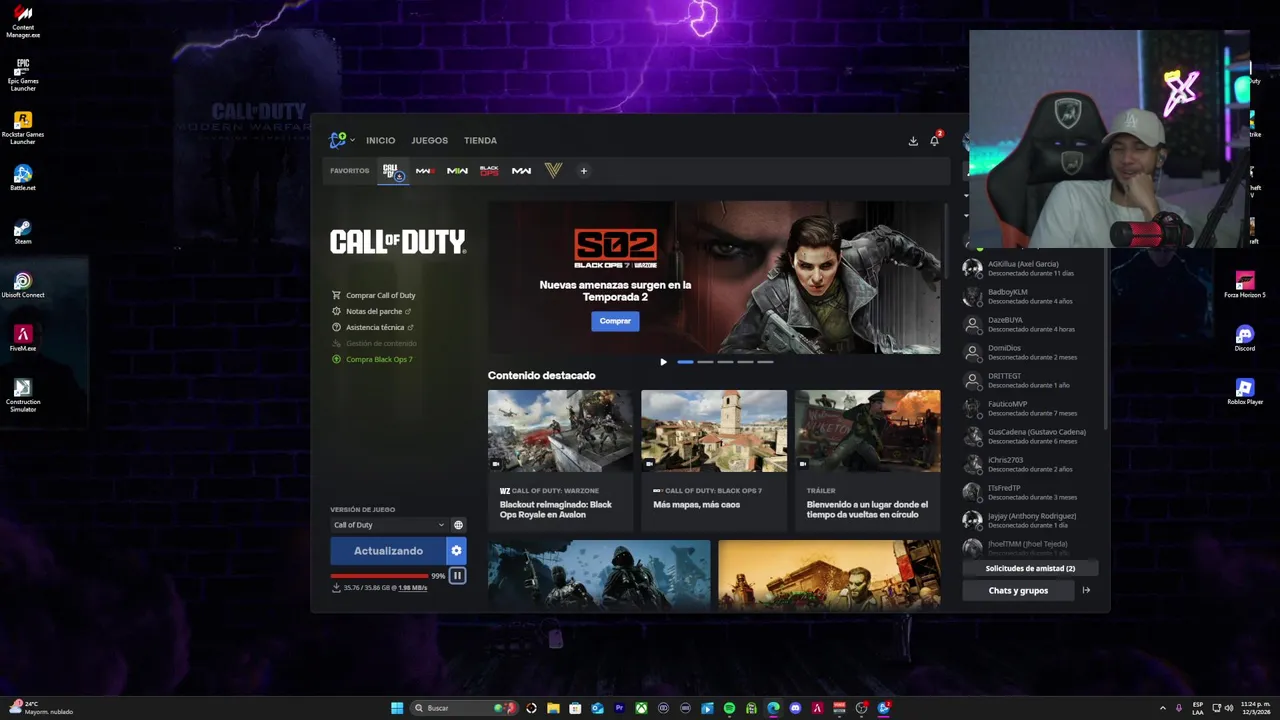Viewport: 1280px width, 720px height.
Task: Open Spotify from the taskbar
Action: point(729,708)
